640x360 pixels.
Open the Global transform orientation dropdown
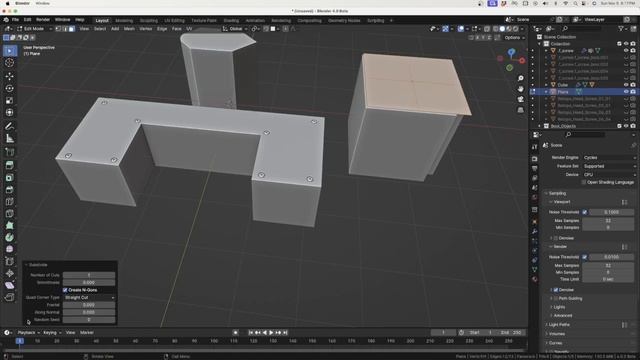coord(235,29)
